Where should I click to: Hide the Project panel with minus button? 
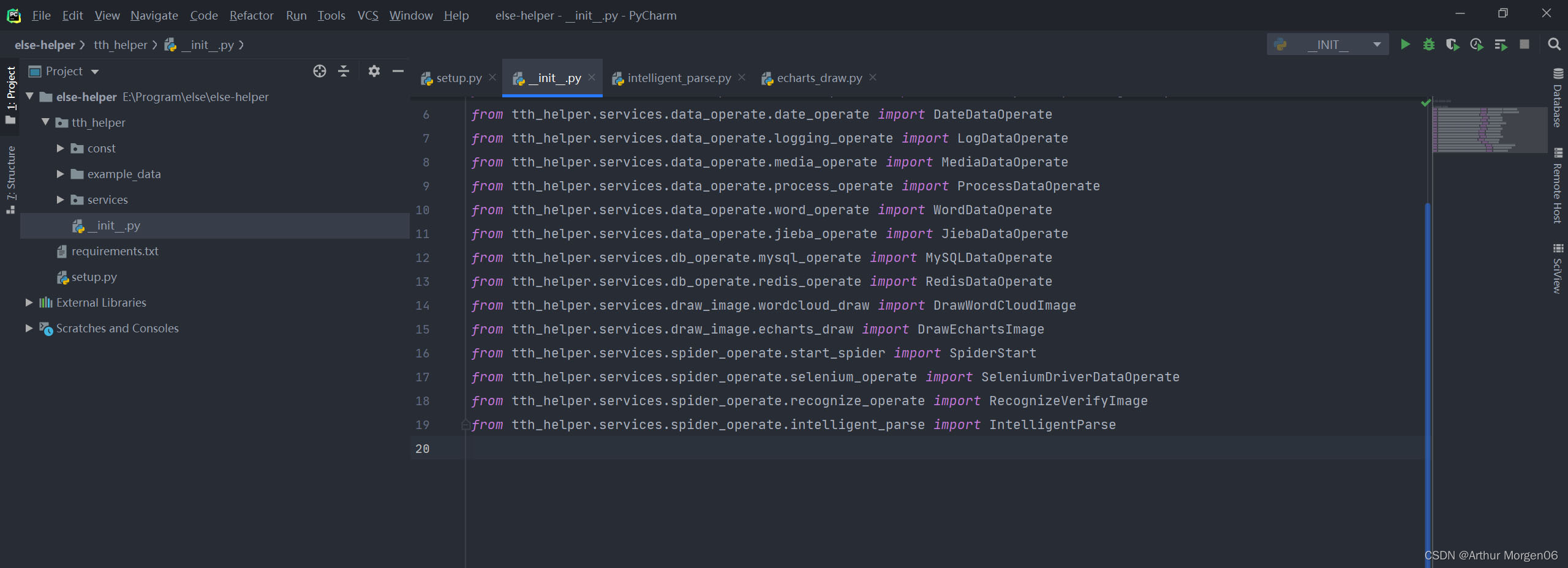[397, 71]
